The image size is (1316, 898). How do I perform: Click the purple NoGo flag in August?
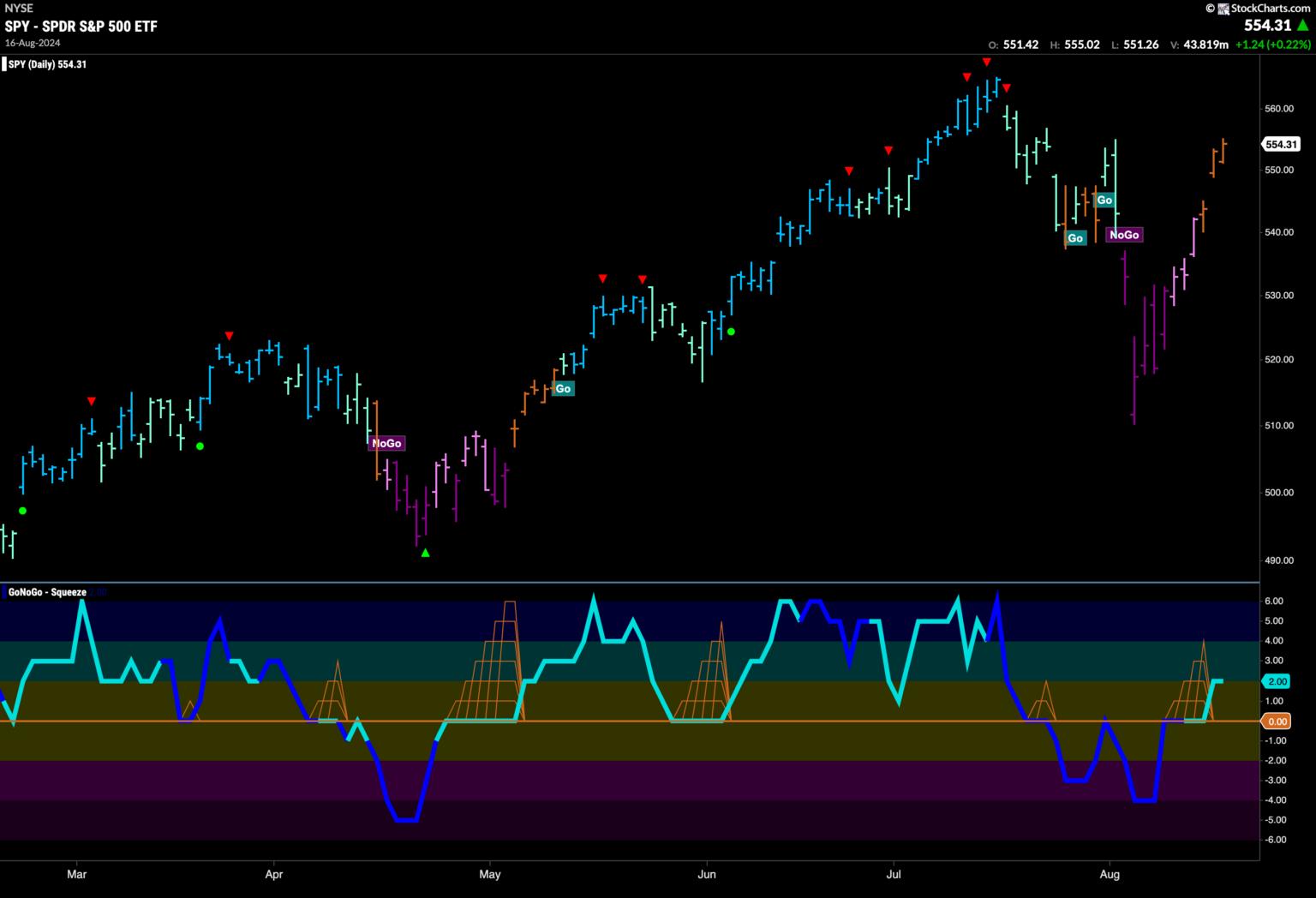pos(1124,235)
